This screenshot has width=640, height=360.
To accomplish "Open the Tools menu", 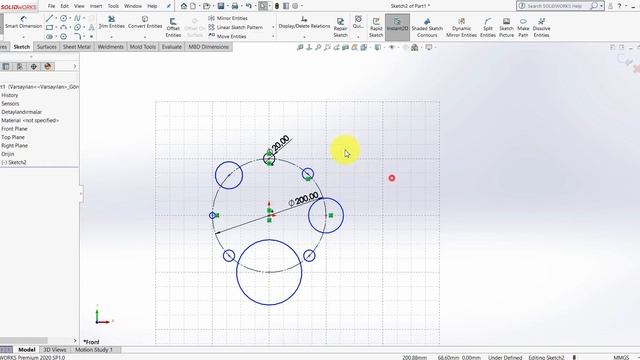I will coord(113,6).
